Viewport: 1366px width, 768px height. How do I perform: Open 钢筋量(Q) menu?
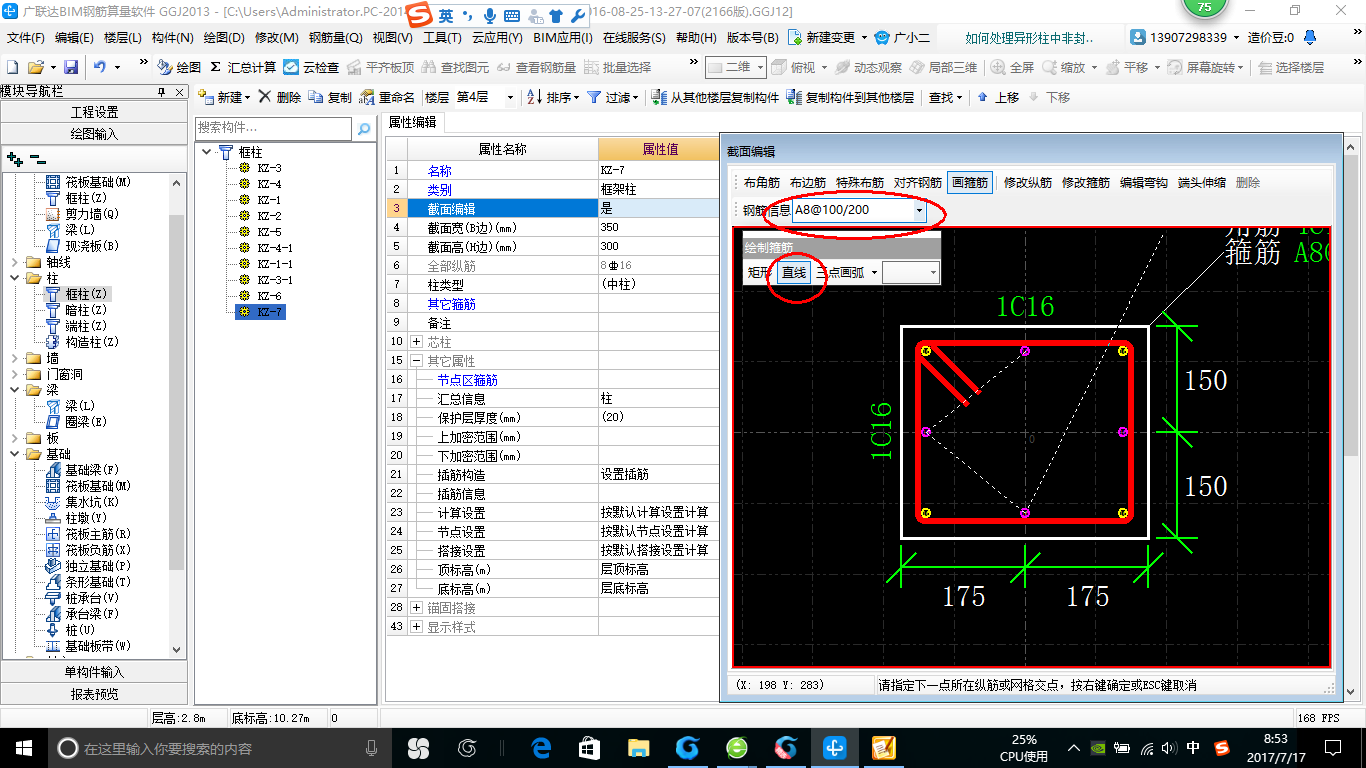tap(335, 38)
